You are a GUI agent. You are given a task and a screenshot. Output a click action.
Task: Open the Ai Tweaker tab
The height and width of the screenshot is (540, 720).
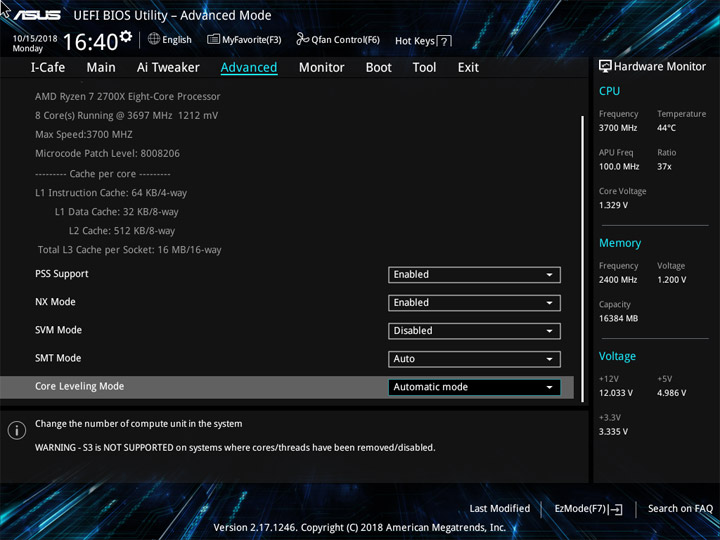pyautogui.click(x=168, y=68)
